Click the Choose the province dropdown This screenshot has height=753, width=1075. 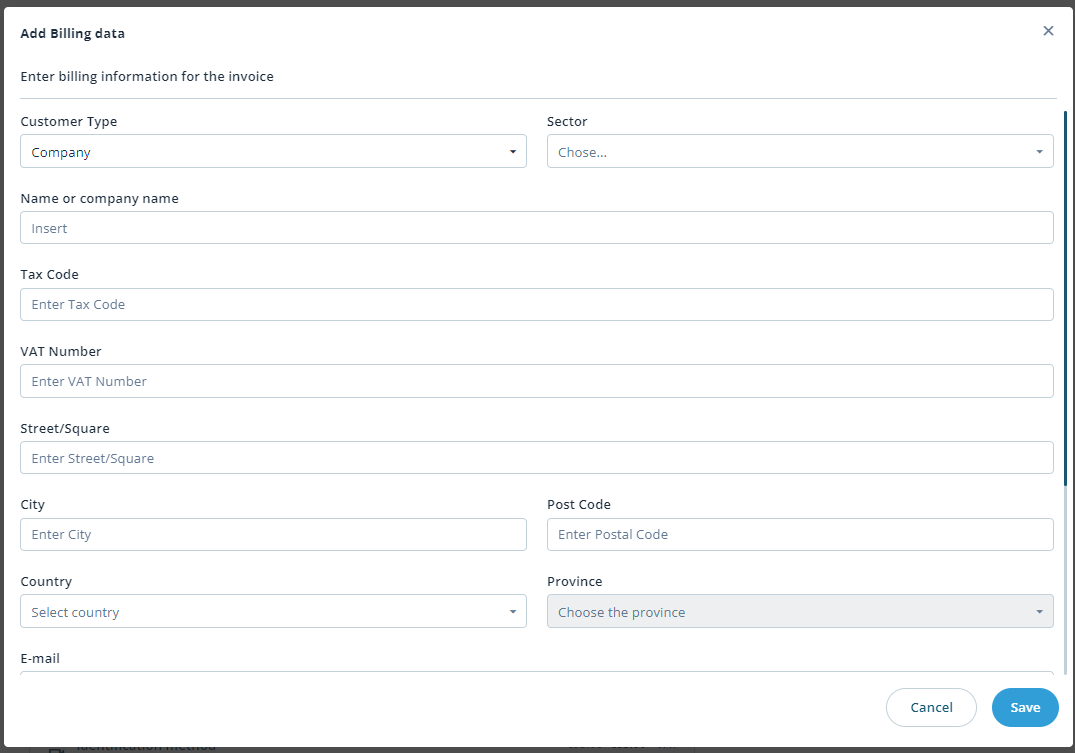click(x=799, y=612)
